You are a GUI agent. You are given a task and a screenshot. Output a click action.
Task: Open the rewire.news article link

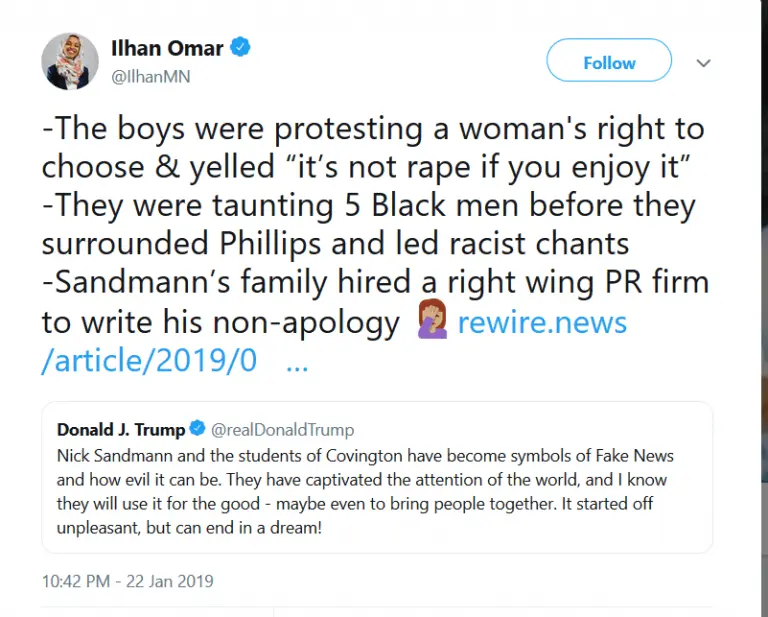[541, 322]
